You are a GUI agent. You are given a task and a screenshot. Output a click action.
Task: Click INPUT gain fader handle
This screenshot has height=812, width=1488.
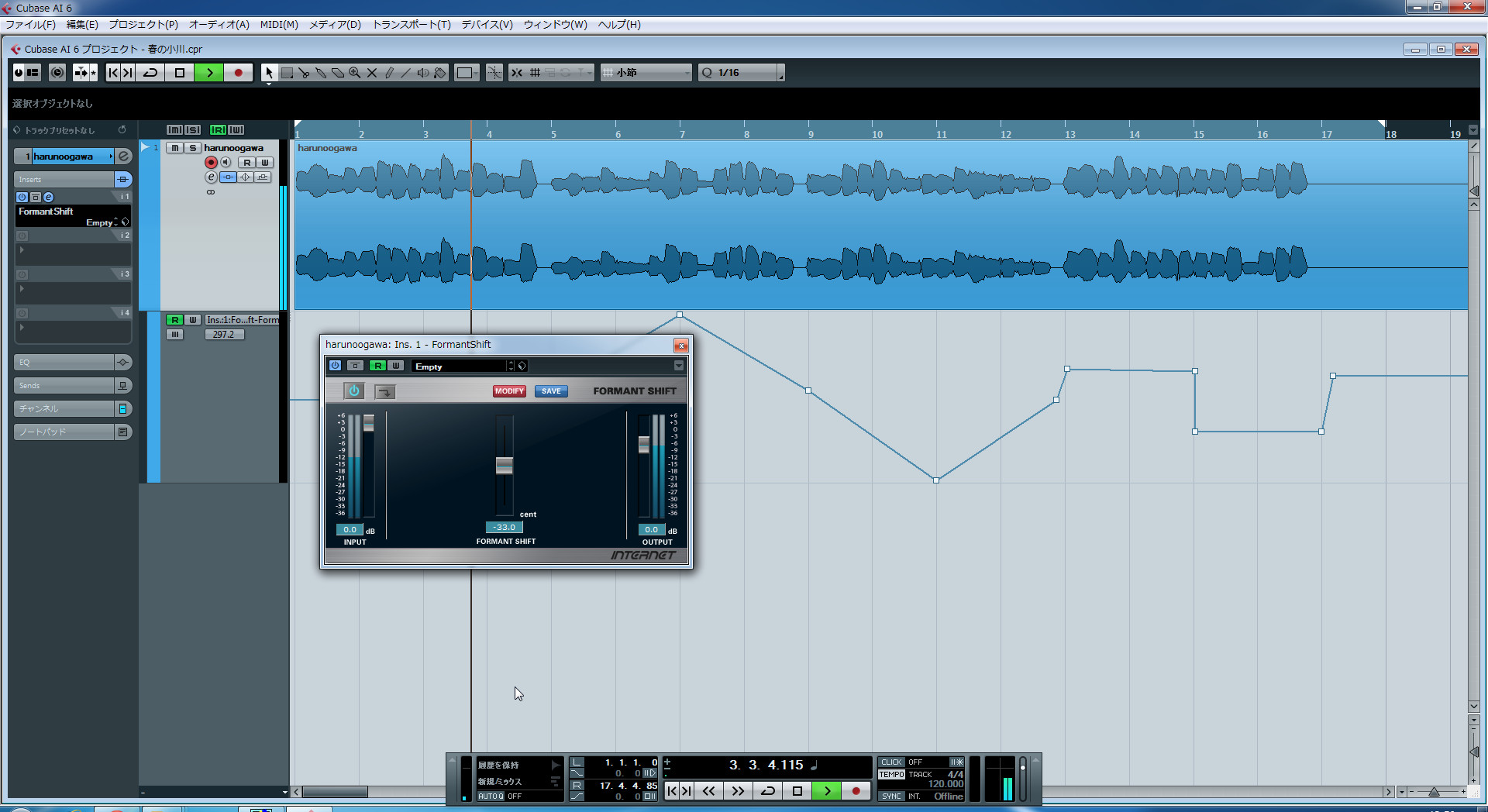(369, 423)
